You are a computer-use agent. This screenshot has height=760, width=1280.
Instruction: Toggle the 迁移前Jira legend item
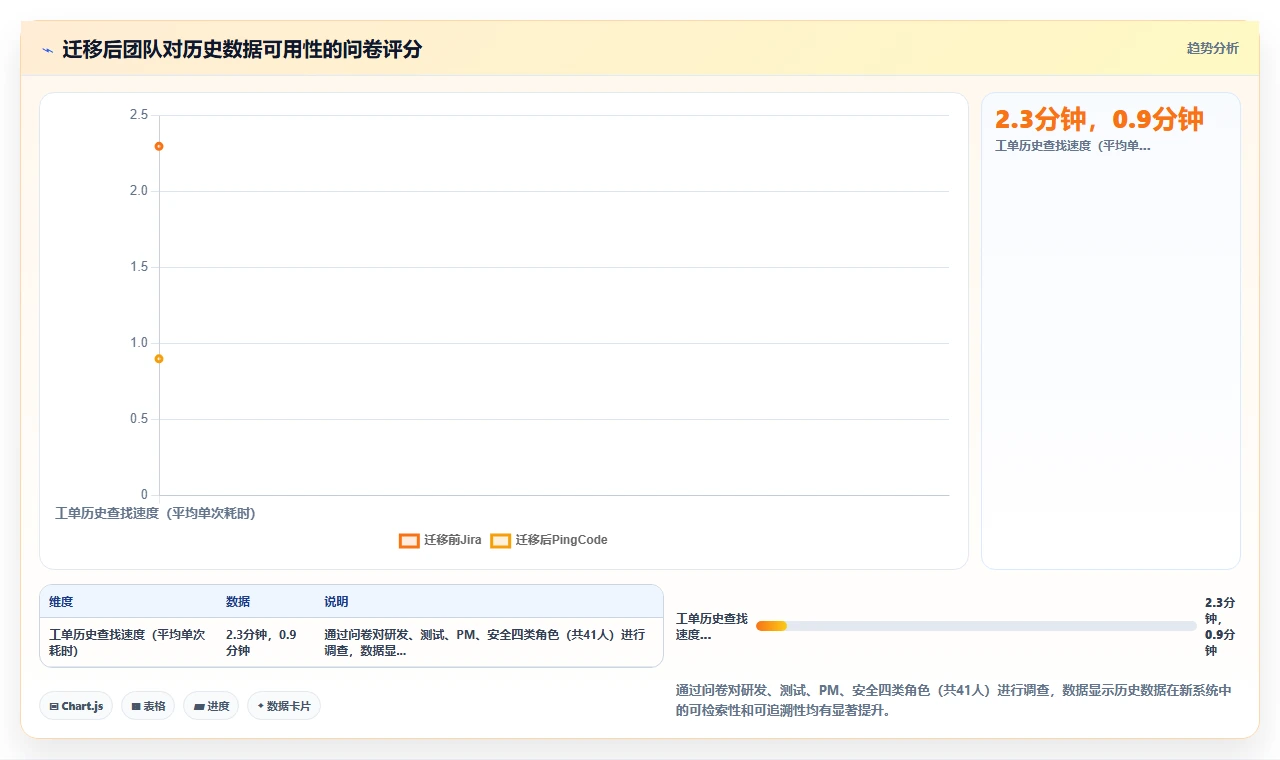coord(440,540)
